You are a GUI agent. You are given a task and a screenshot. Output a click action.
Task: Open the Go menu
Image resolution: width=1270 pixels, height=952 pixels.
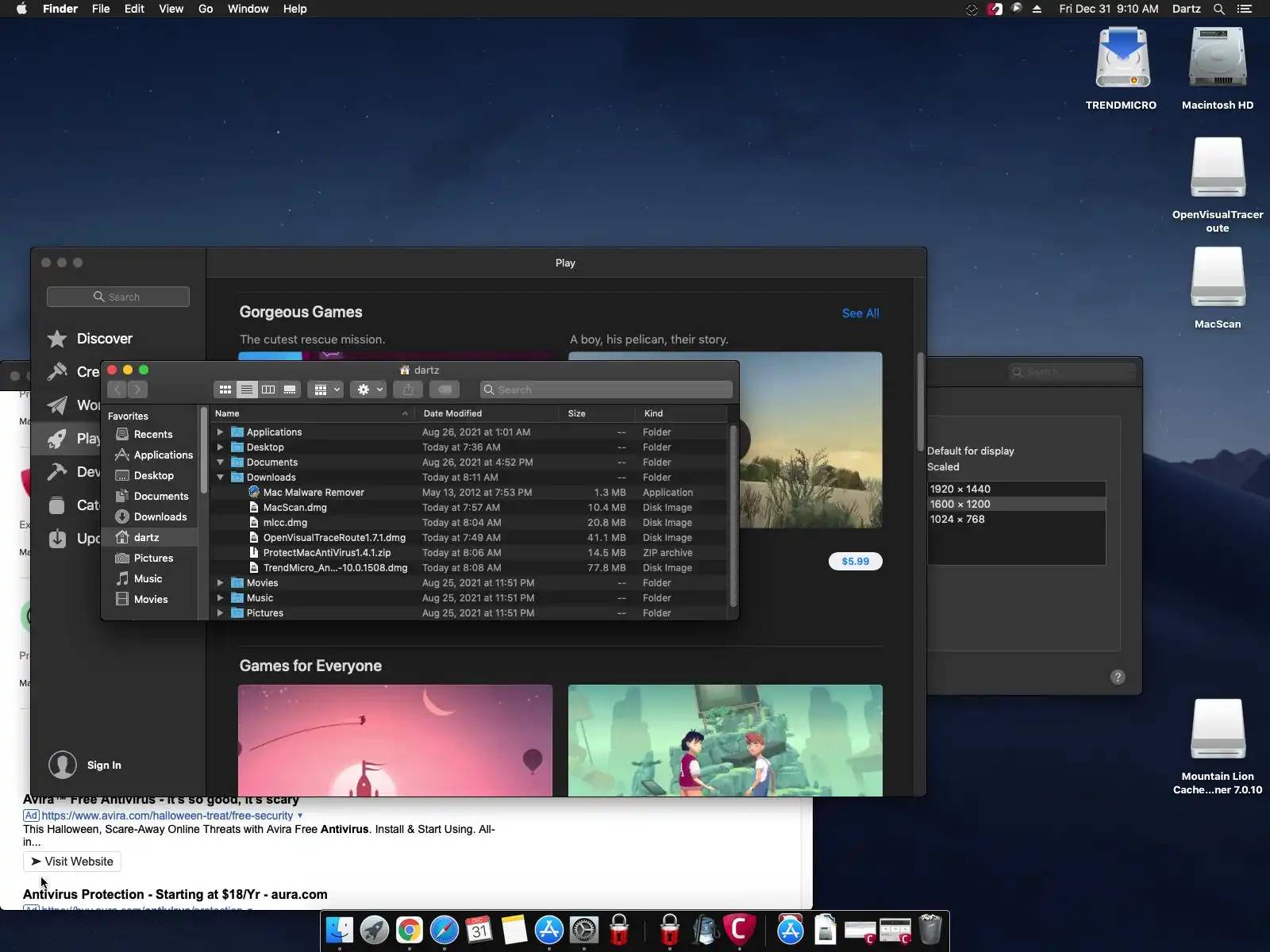click(206, 9)
